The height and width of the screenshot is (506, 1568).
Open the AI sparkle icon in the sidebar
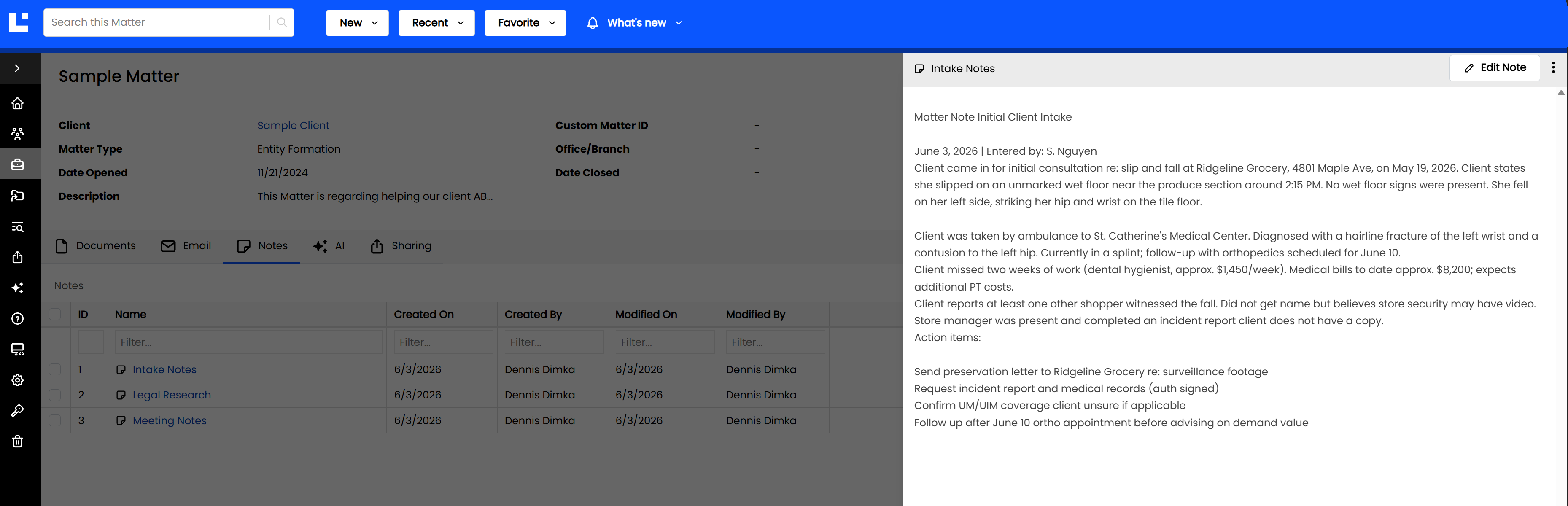tap(18, 288)
